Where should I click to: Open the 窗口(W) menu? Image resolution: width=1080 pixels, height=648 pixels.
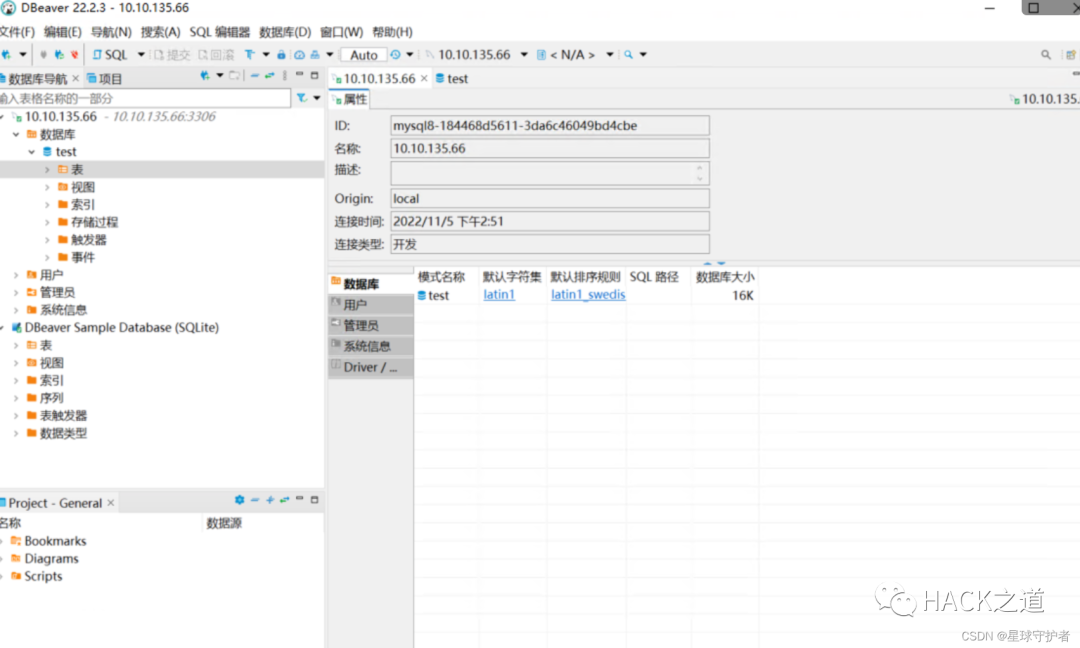coord(342,32)
